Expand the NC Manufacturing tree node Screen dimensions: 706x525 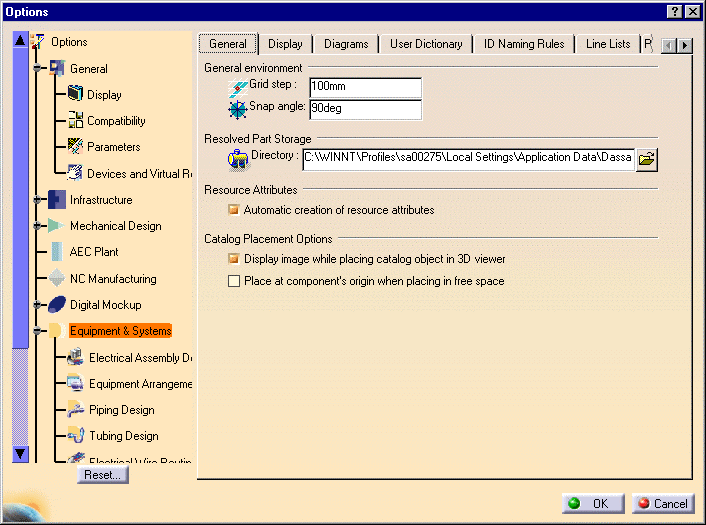click(x=38, y=279)
